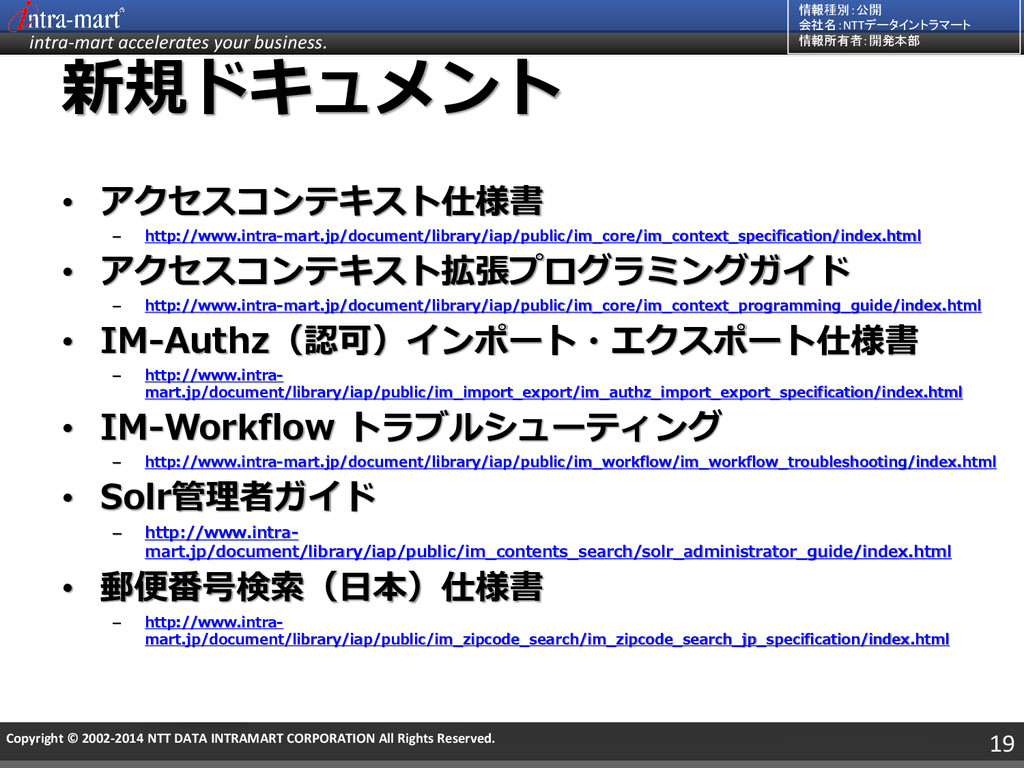The width and height of the screenshot is (1024, 768).
Task: Open the im_context_programming_guide link
Action: click(563, 306)
